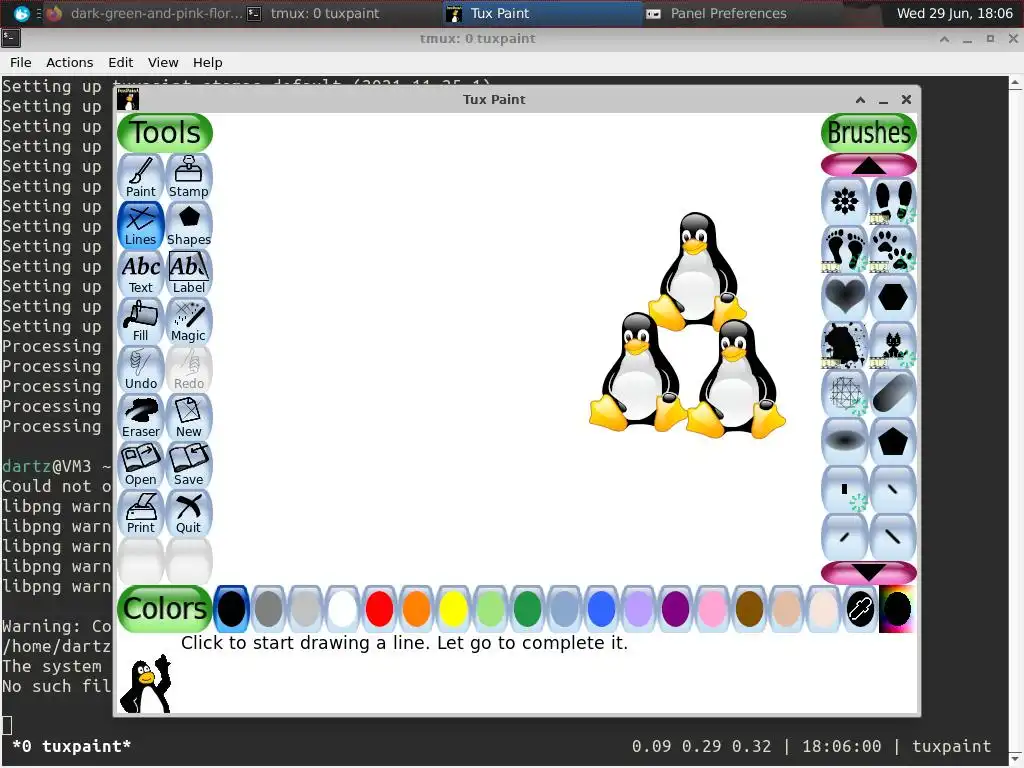Select the Lines tool
This screenshot has height=768, width=1024.
click(140, 225)
